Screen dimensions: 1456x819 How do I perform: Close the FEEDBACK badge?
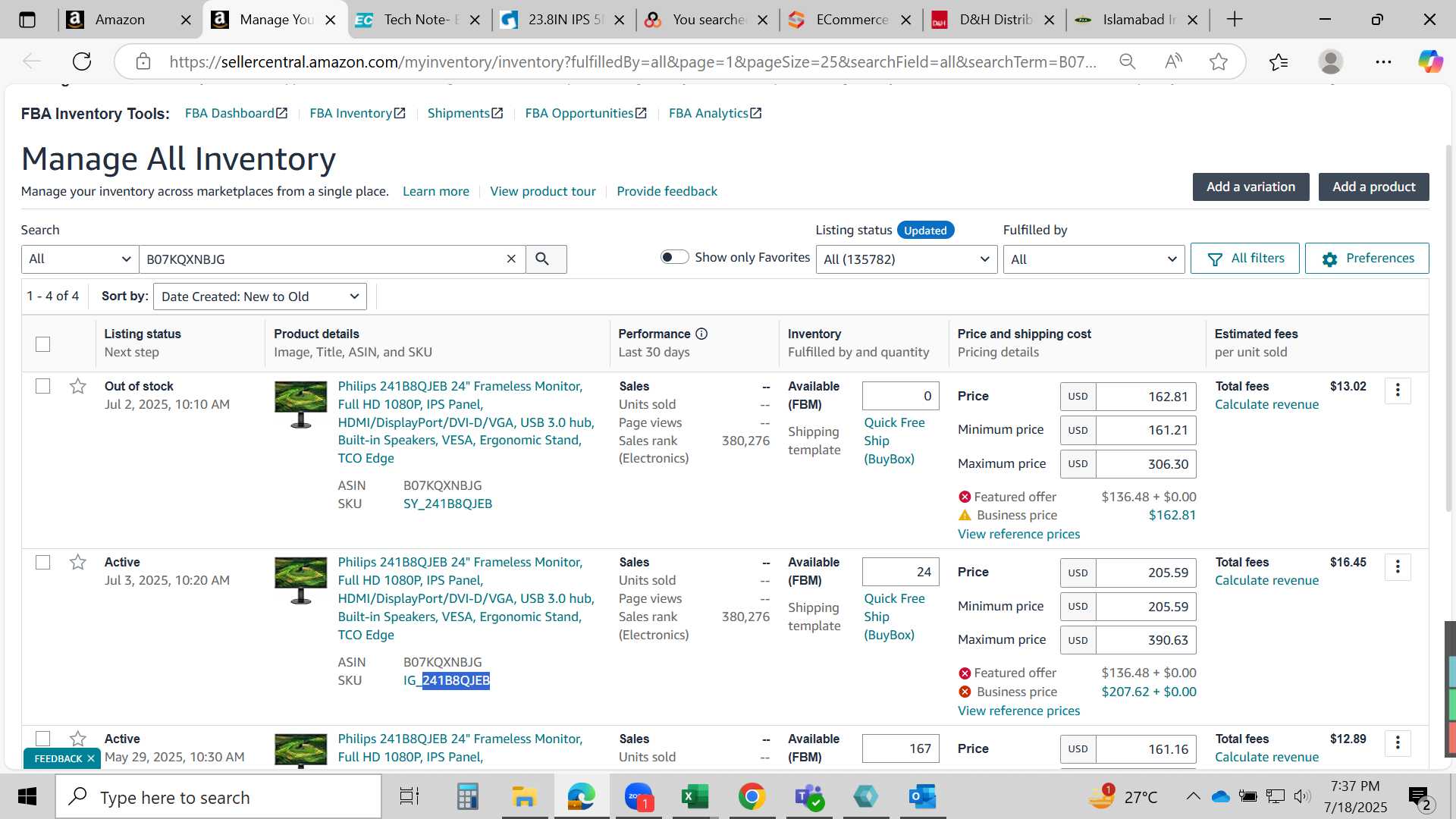(91, 758)
